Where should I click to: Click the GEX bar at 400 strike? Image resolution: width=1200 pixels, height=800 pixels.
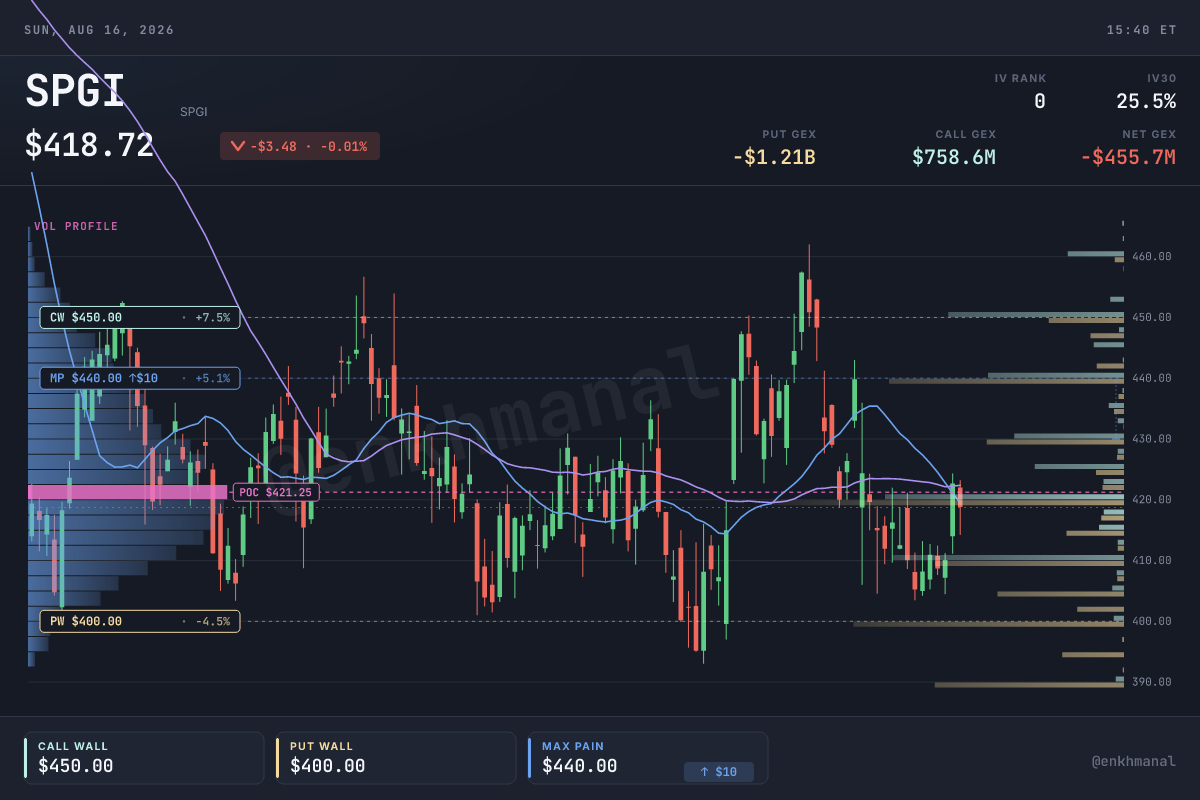click(989, 623)
